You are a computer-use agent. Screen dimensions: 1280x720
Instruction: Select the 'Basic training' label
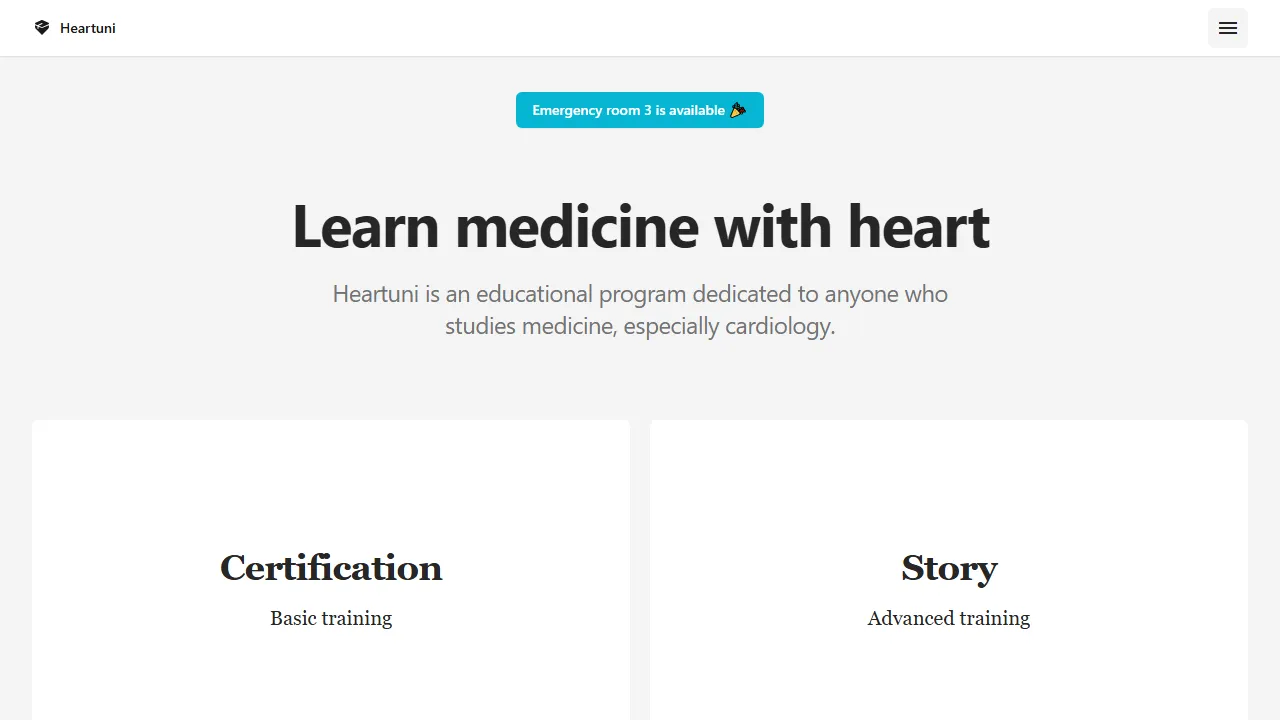coord(331,618)
